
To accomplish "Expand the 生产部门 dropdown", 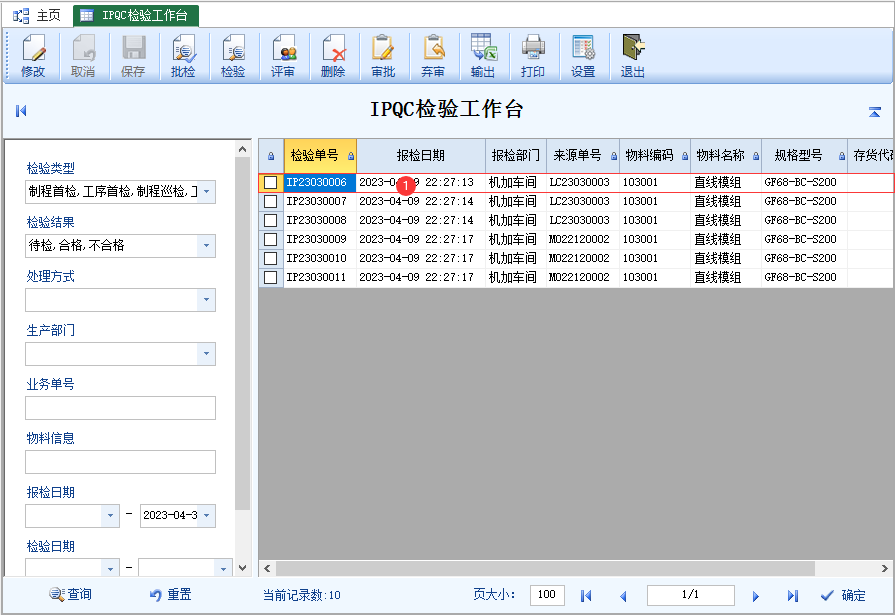I will click(x=206, y=353).
